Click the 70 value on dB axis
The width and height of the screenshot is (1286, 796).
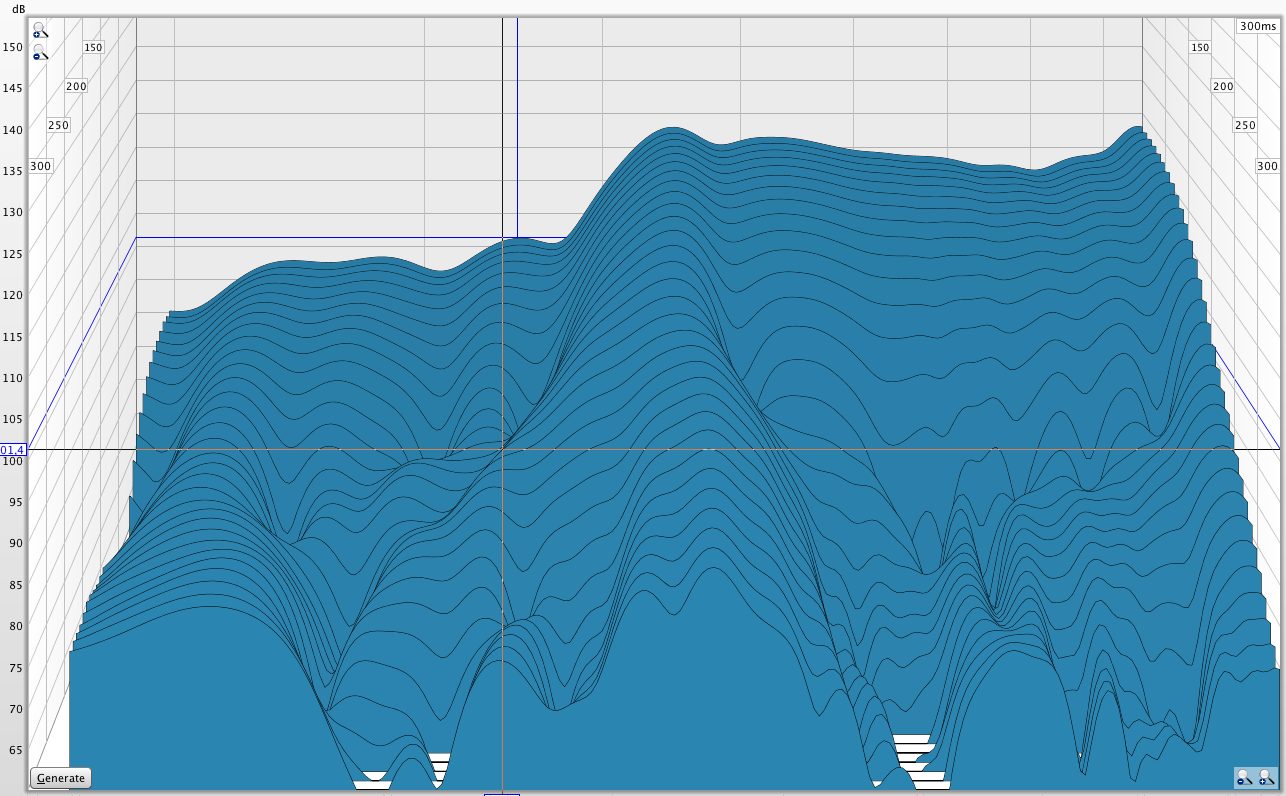click(15, 709)
